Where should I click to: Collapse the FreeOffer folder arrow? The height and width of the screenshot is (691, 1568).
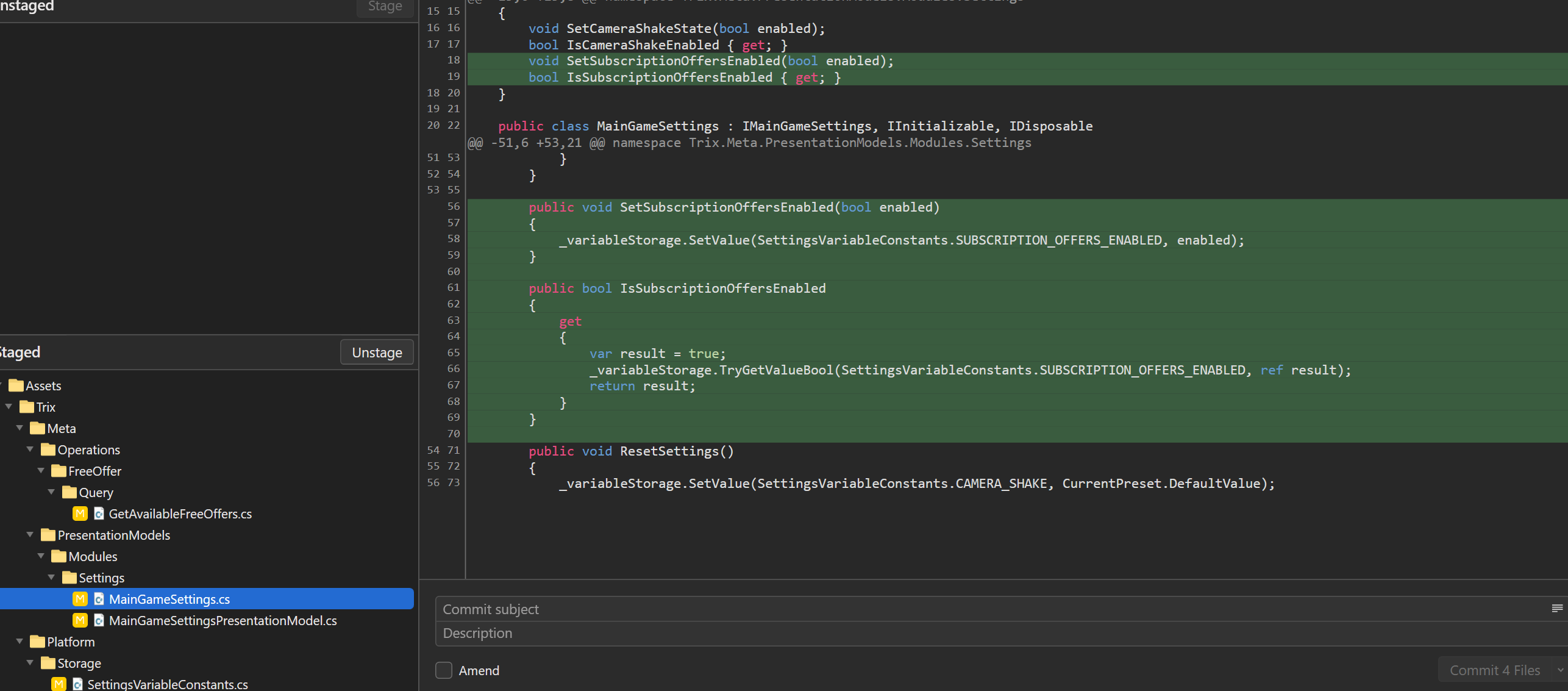click(41, 471)
